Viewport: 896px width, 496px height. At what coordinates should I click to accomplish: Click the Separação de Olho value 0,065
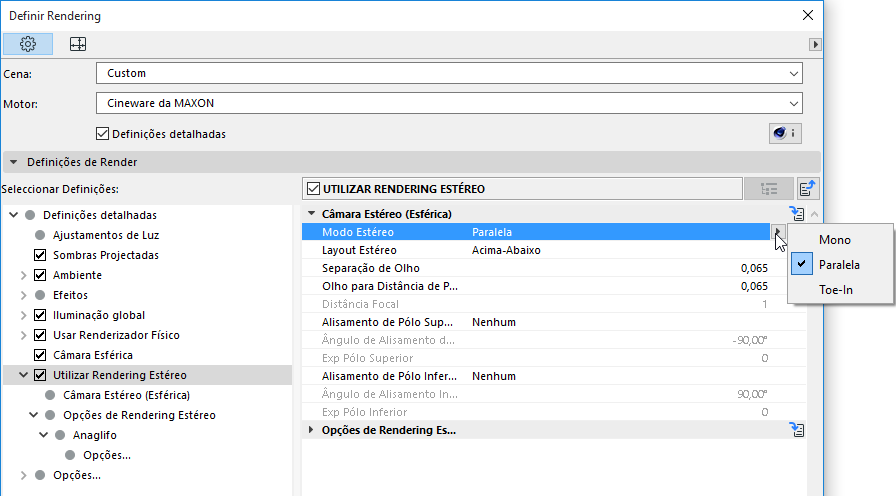754,268
